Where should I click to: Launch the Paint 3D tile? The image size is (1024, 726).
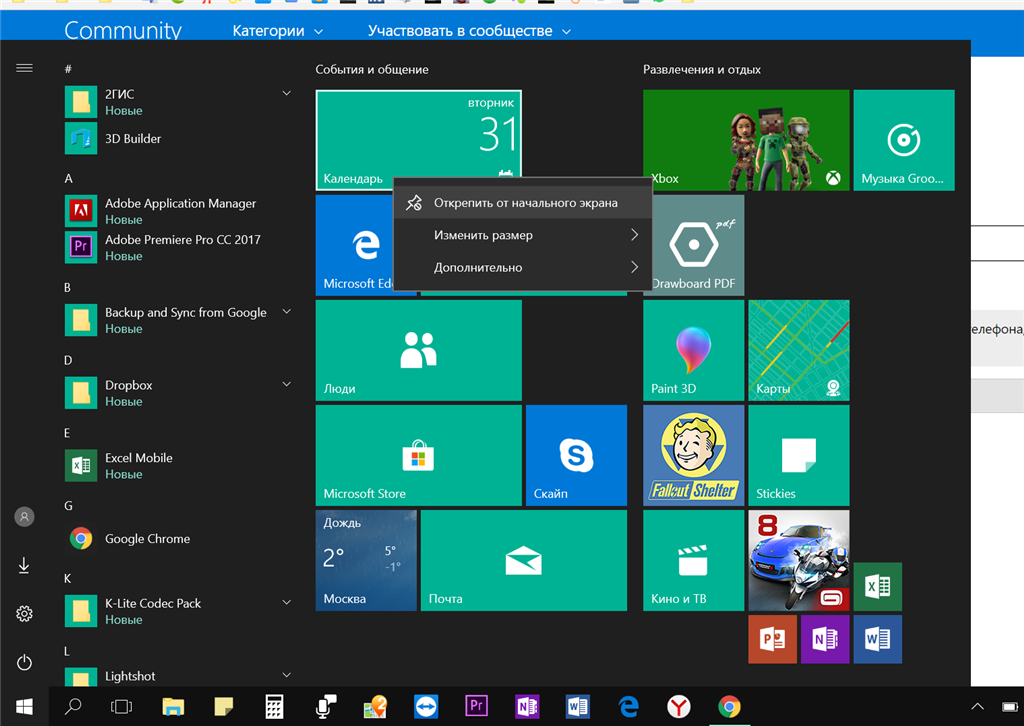(694, 351)
